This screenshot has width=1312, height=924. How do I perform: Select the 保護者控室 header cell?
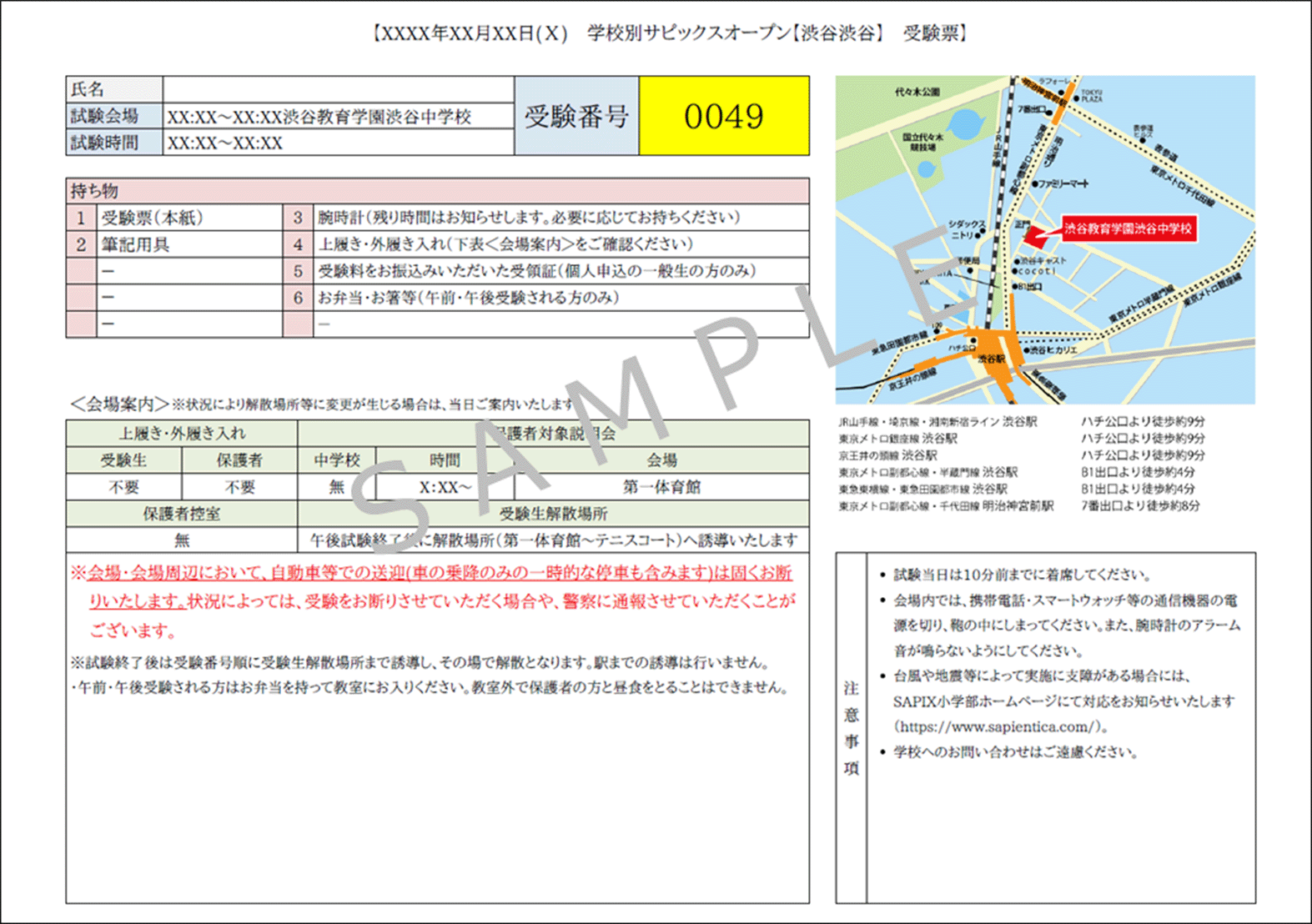click(182, 514)
